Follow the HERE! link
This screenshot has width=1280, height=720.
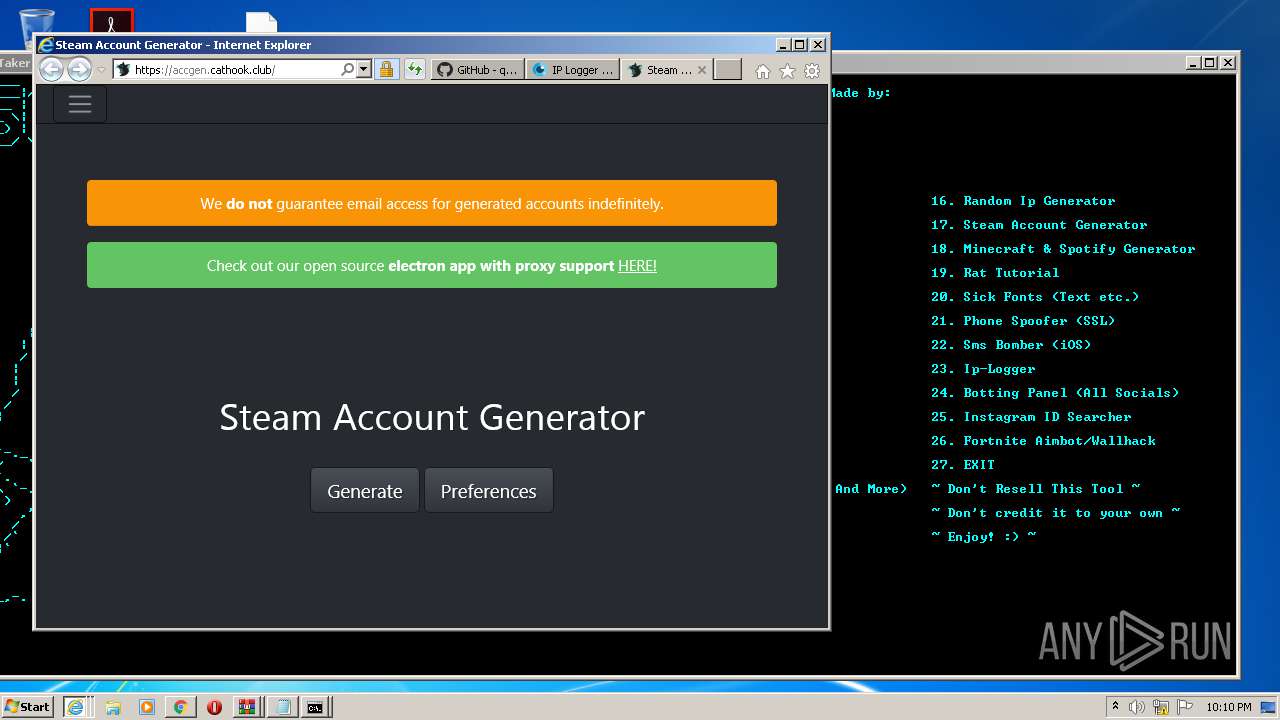[637, 265]
